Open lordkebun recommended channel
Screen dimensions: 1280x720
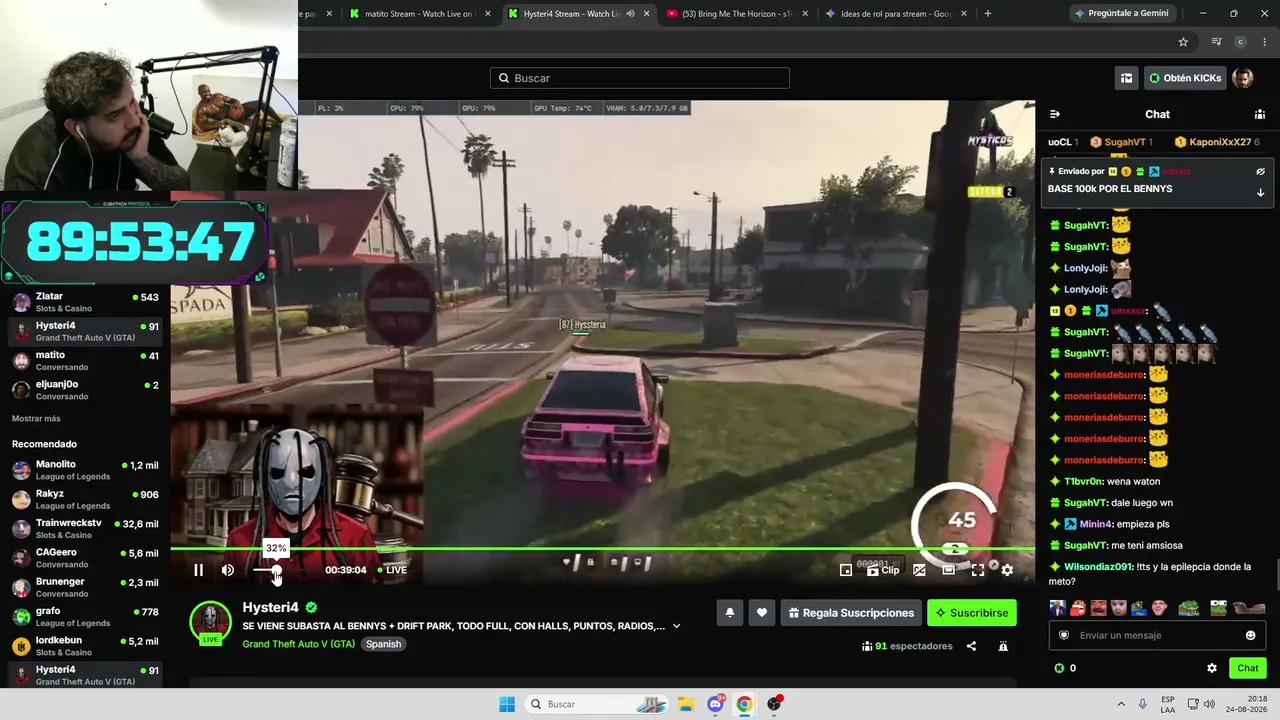(85, 646)
